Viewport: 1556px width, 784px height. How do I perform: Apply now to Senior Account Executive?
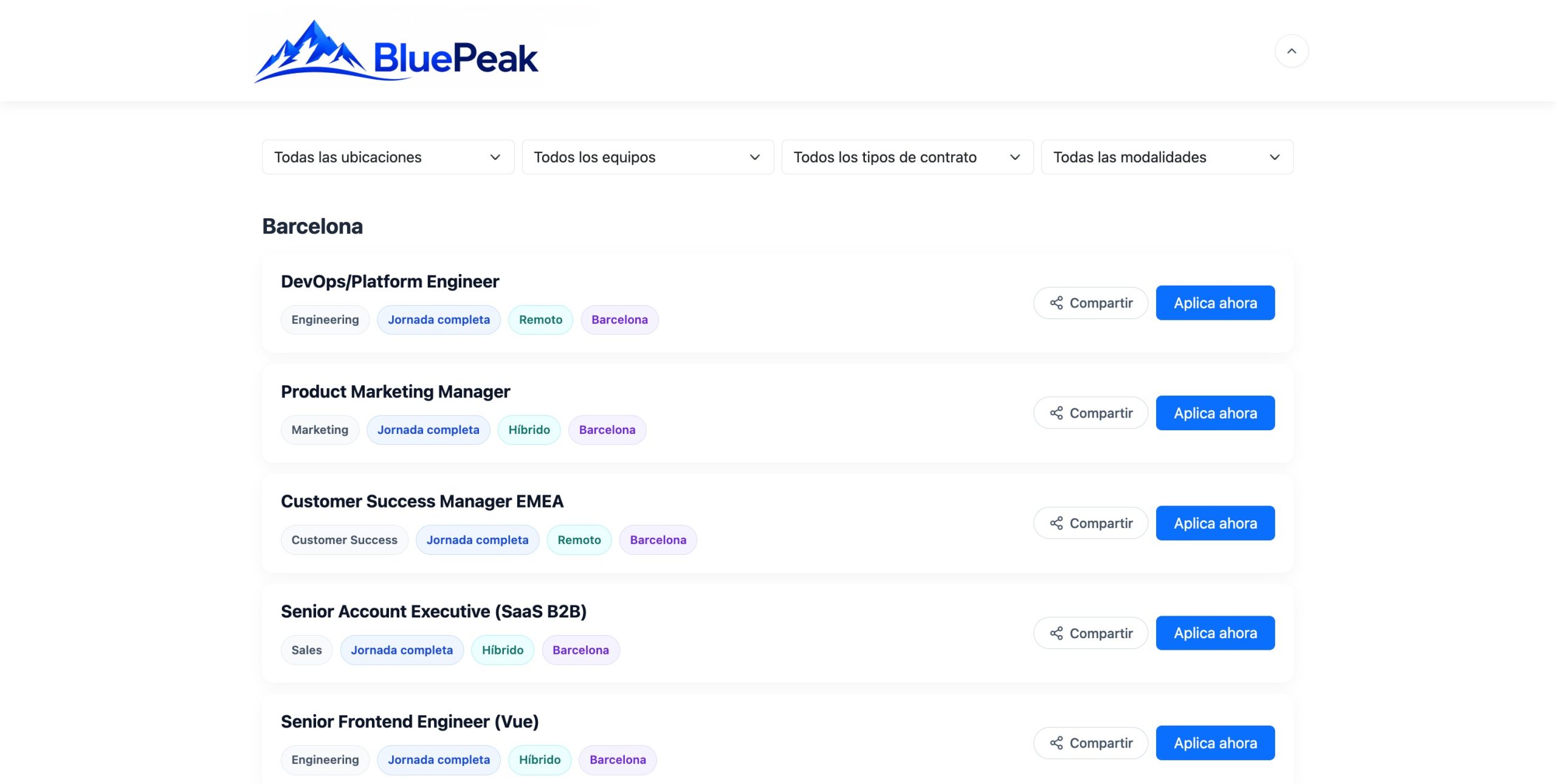pos(1215,633)
